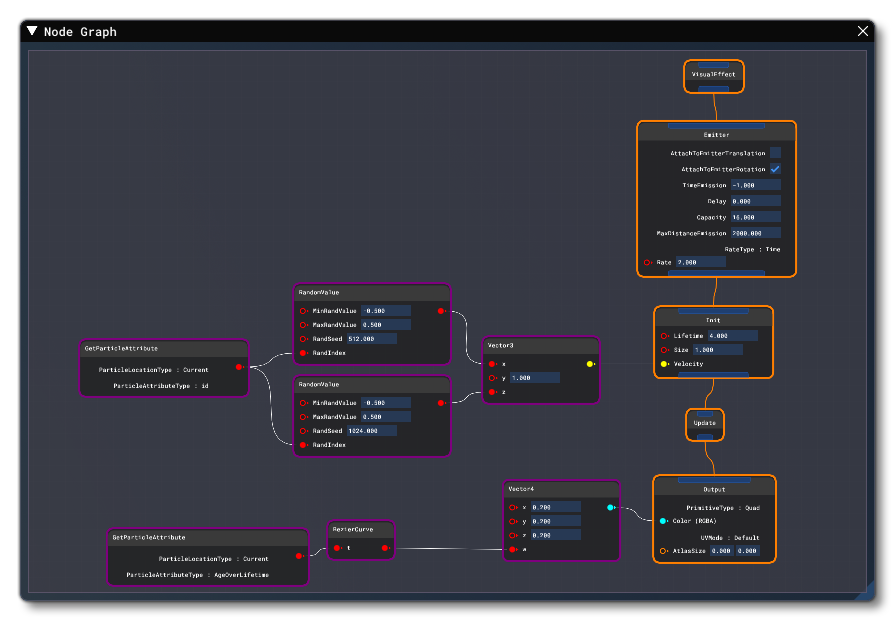The width and height of the screenshot is (895, 621).
Task: Enable the AttachToEmitterTranslation checkbox
Action: (776, 153)
